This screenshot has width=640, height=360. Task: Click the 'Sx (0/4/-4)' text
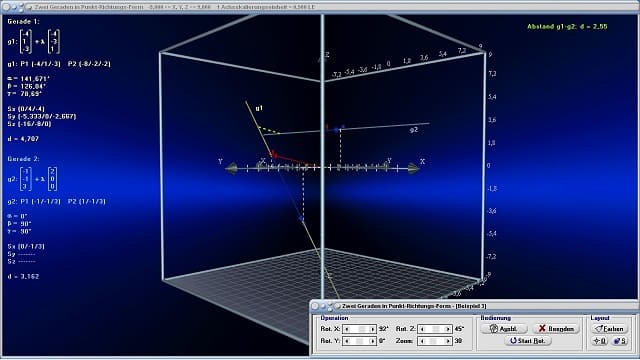tap(26, 109)
